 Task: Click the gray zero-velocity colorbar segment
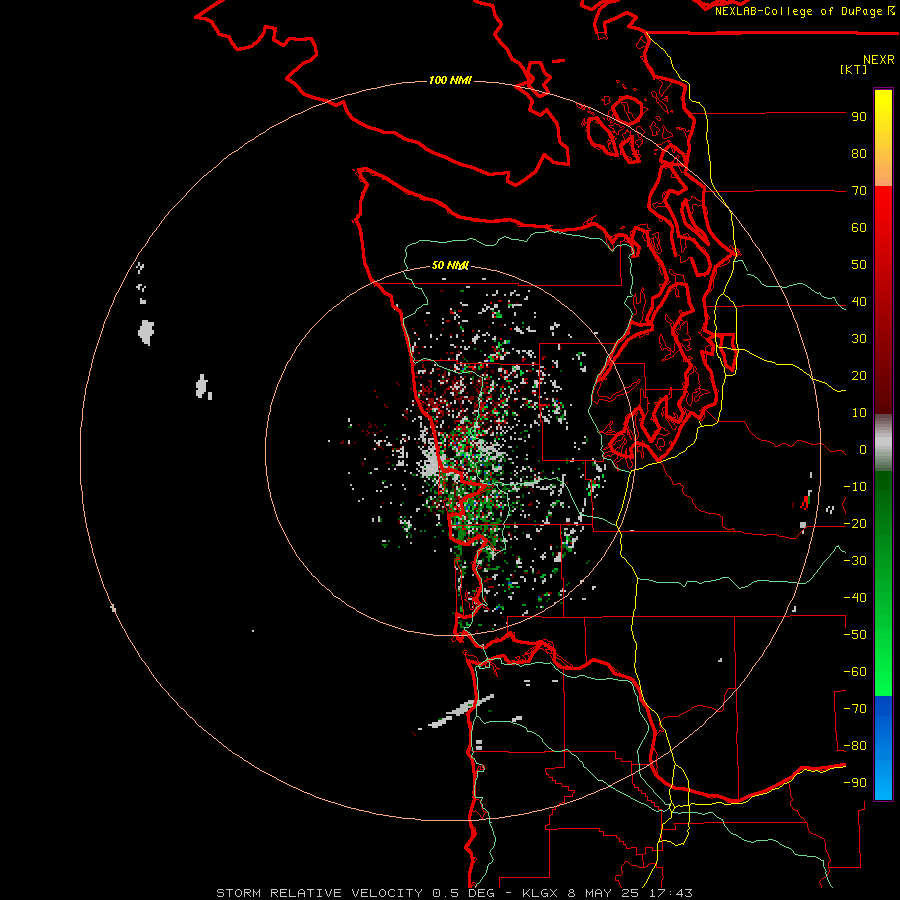[883, 443]
